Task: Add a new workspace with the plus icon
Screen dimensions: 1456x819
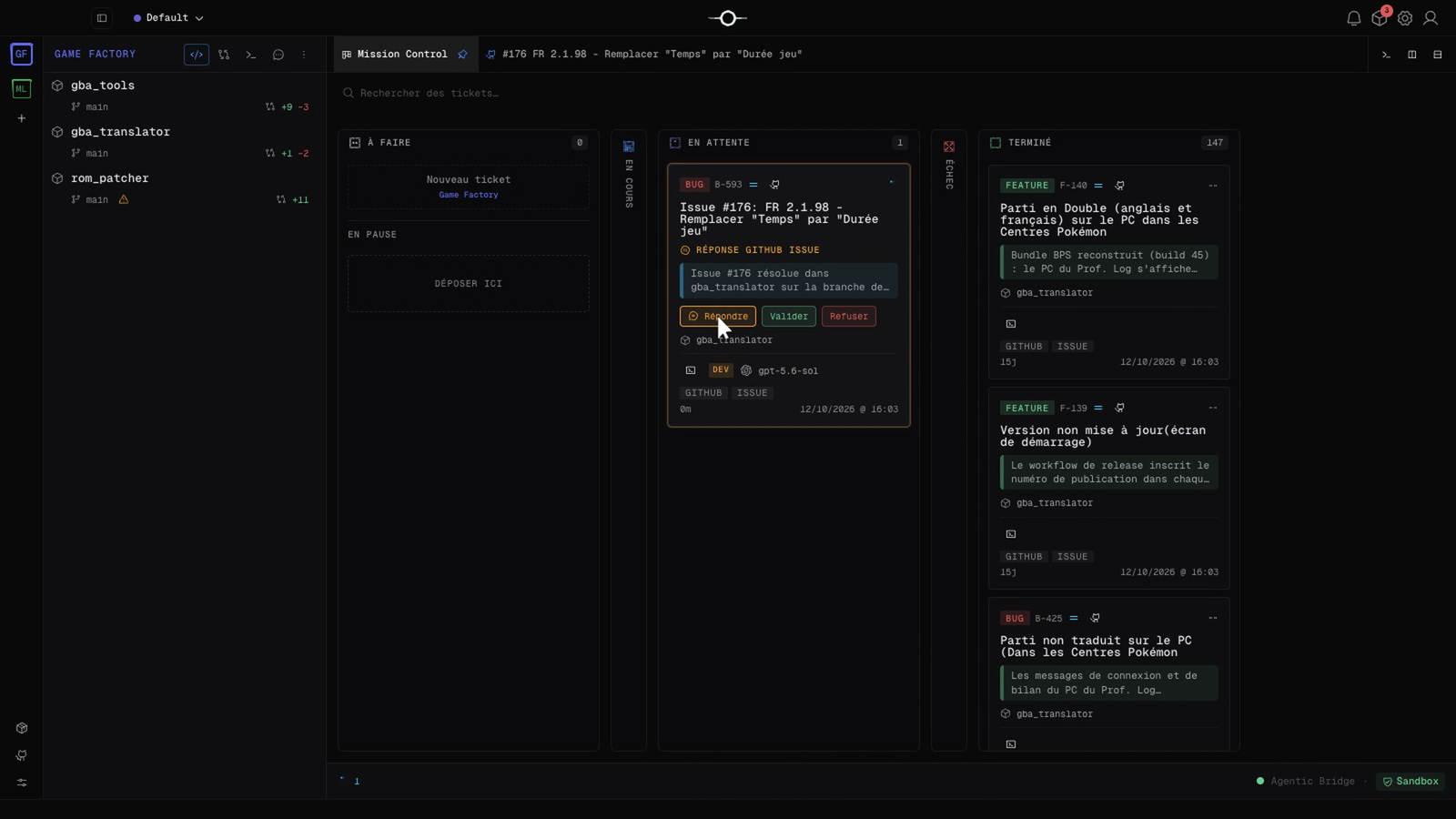Action: point(22,118)
